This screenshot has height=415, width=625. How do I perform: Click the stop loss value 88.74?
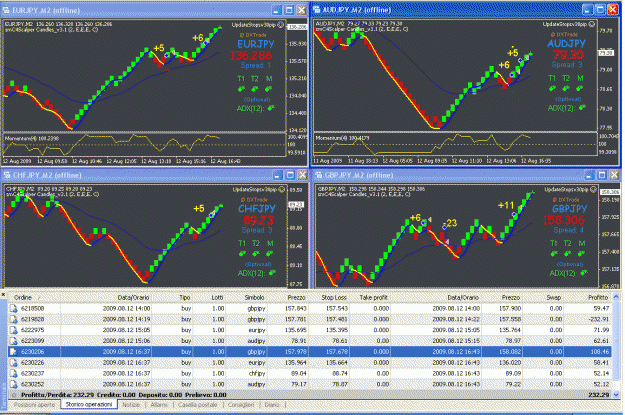click(x=338, y=373)
